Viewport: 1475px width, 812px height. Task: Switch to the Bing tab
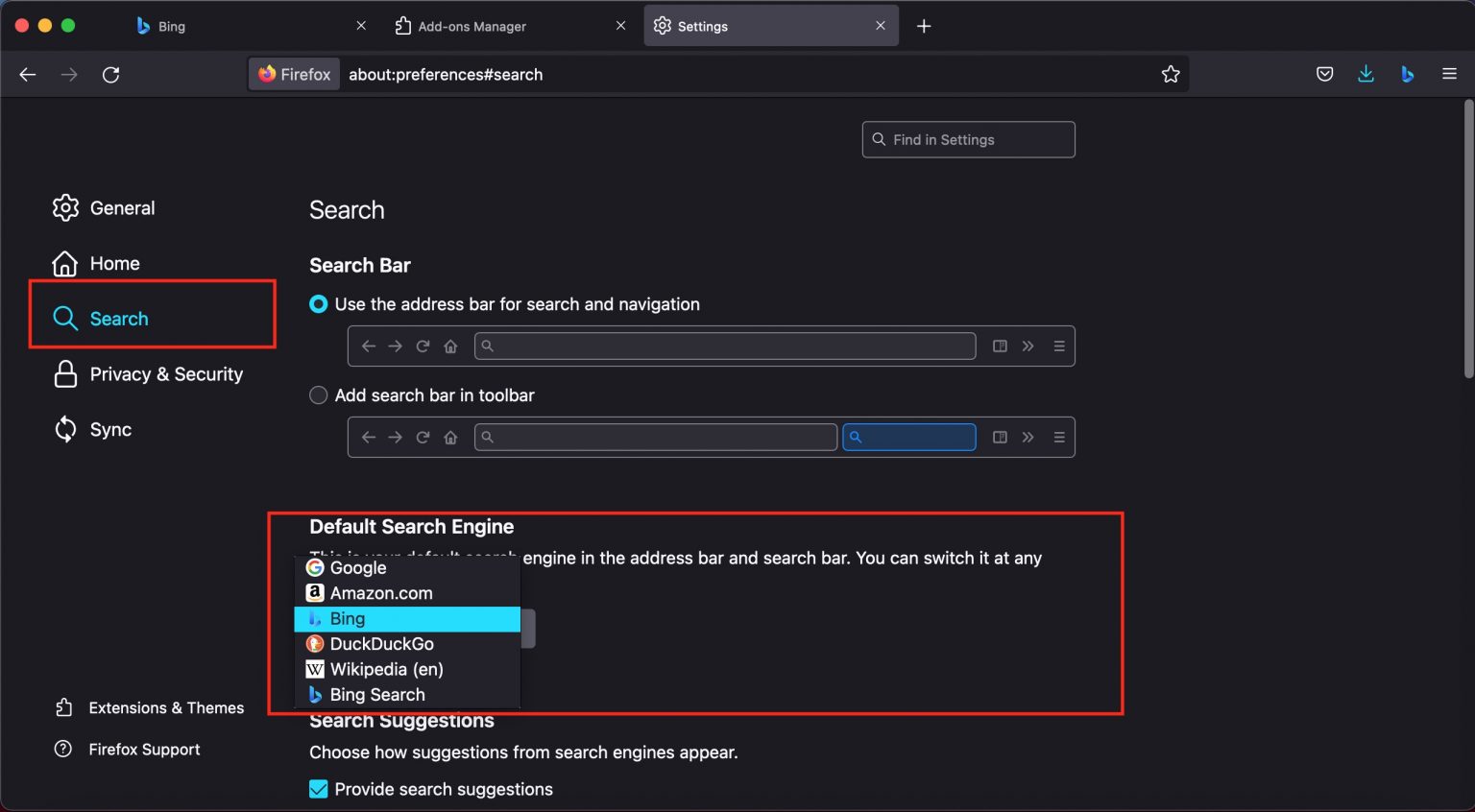click(173, 26)
